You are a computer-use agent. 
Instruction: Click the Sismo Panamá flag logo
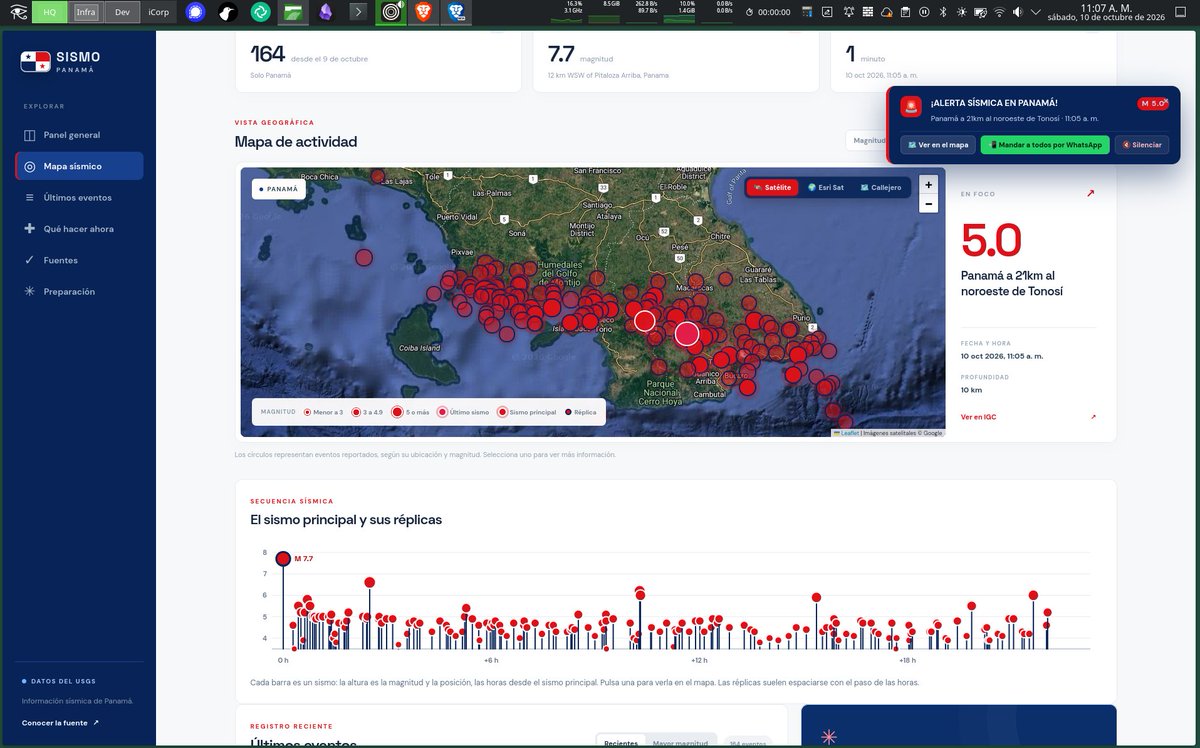[x=35, y=62]
